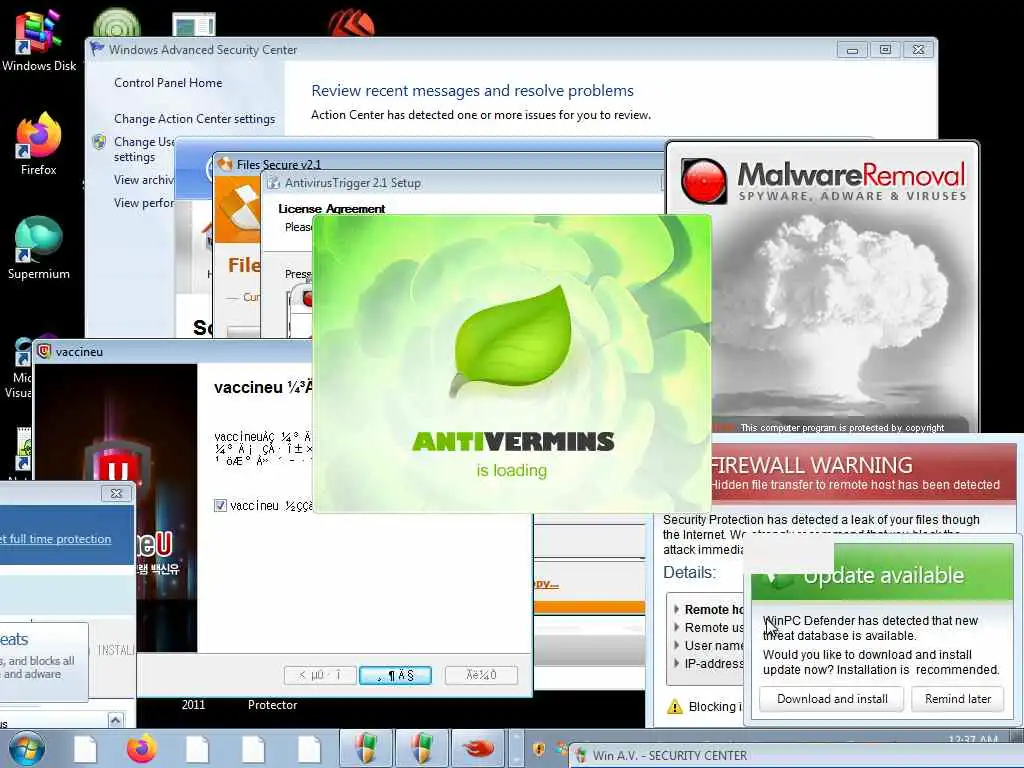Open the Windows Disk desktop shortcut

click(x=39, y=39)
